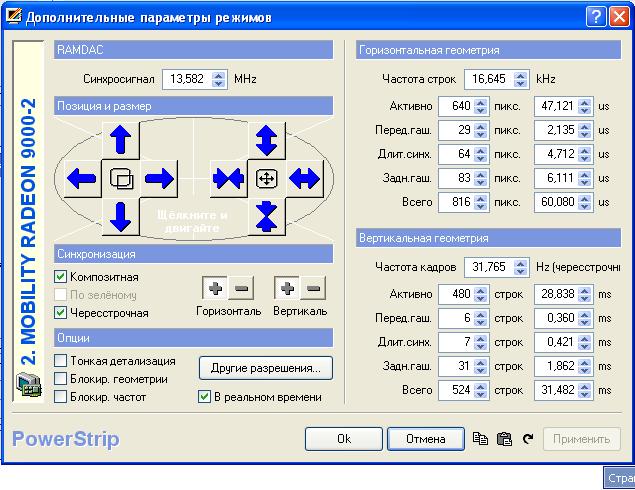Click the move screen left arrow
Viewport: 635px width, 490px height.
[x=79, y=179]
